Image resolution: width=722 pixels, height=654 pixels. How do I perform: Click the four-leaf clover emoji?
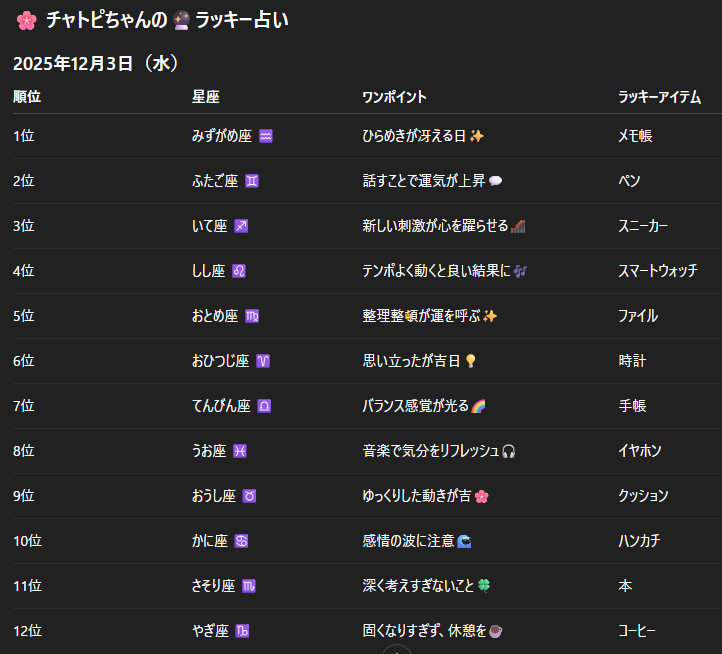pyautogui.click(x=482, y=586)
